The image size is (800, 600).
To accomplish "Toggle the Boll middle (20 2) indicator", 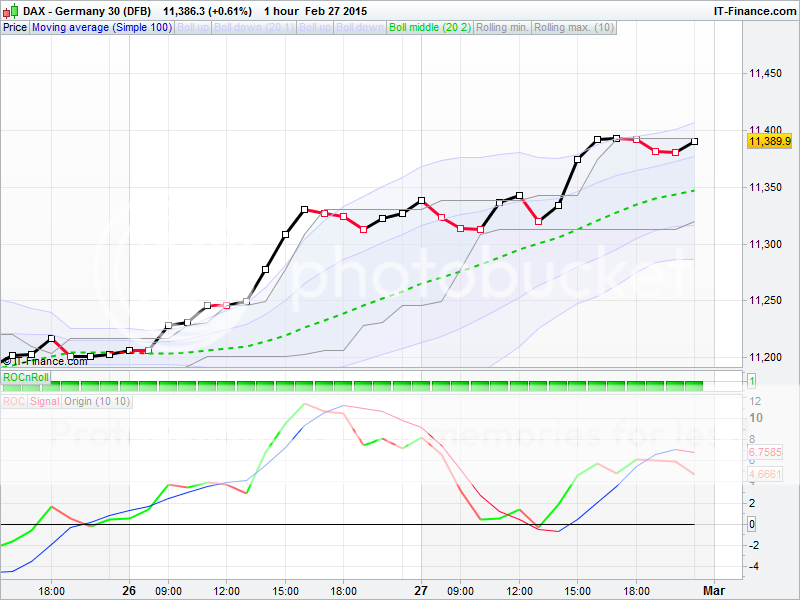I will click(430, 27).
